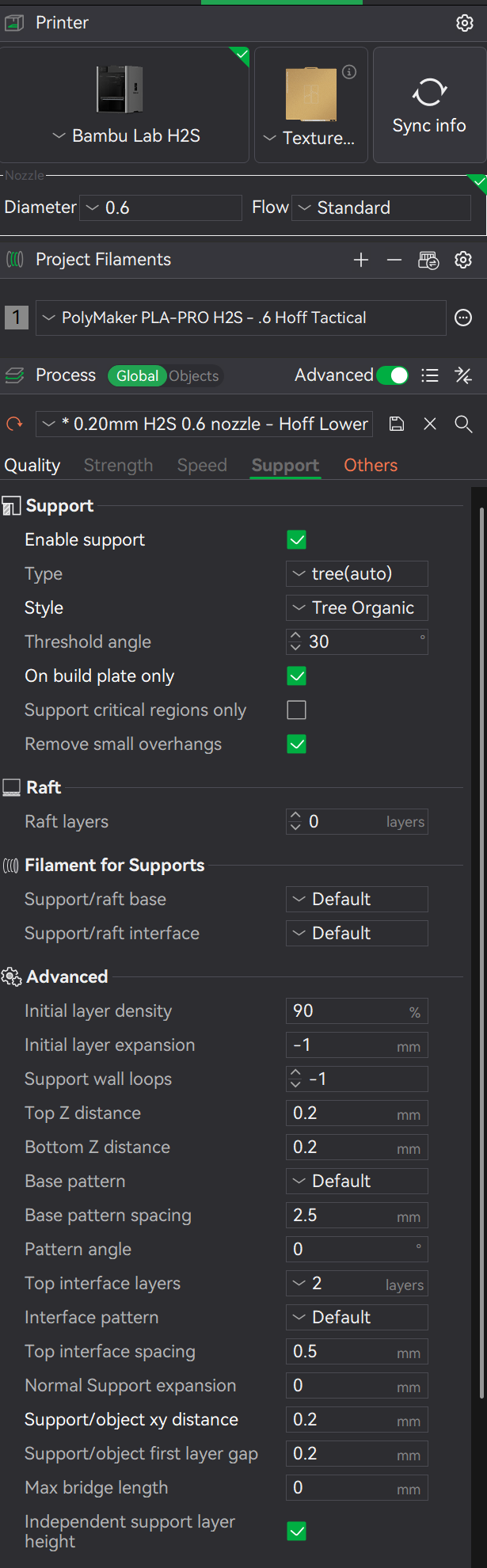487x1568 pixels.
Task: Disable Independent support layer height
Action: (297, 1532)
